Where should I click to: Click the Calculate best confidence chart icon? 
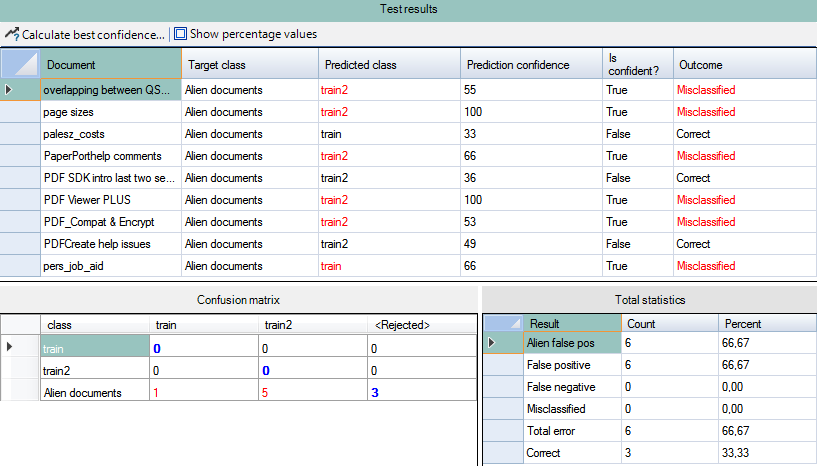click(x=12, y=34)
